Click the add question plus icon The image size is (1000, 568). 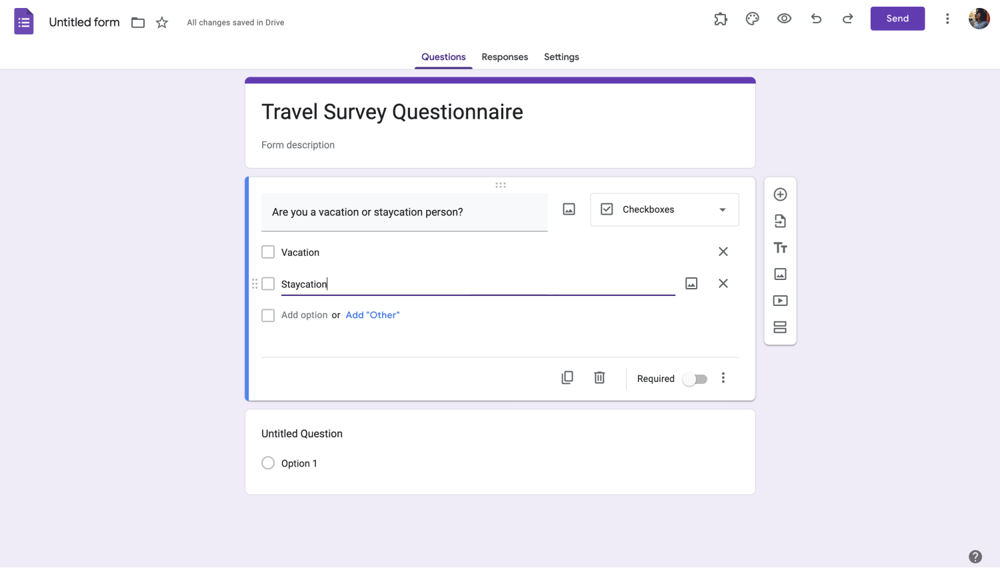point(780,194)
